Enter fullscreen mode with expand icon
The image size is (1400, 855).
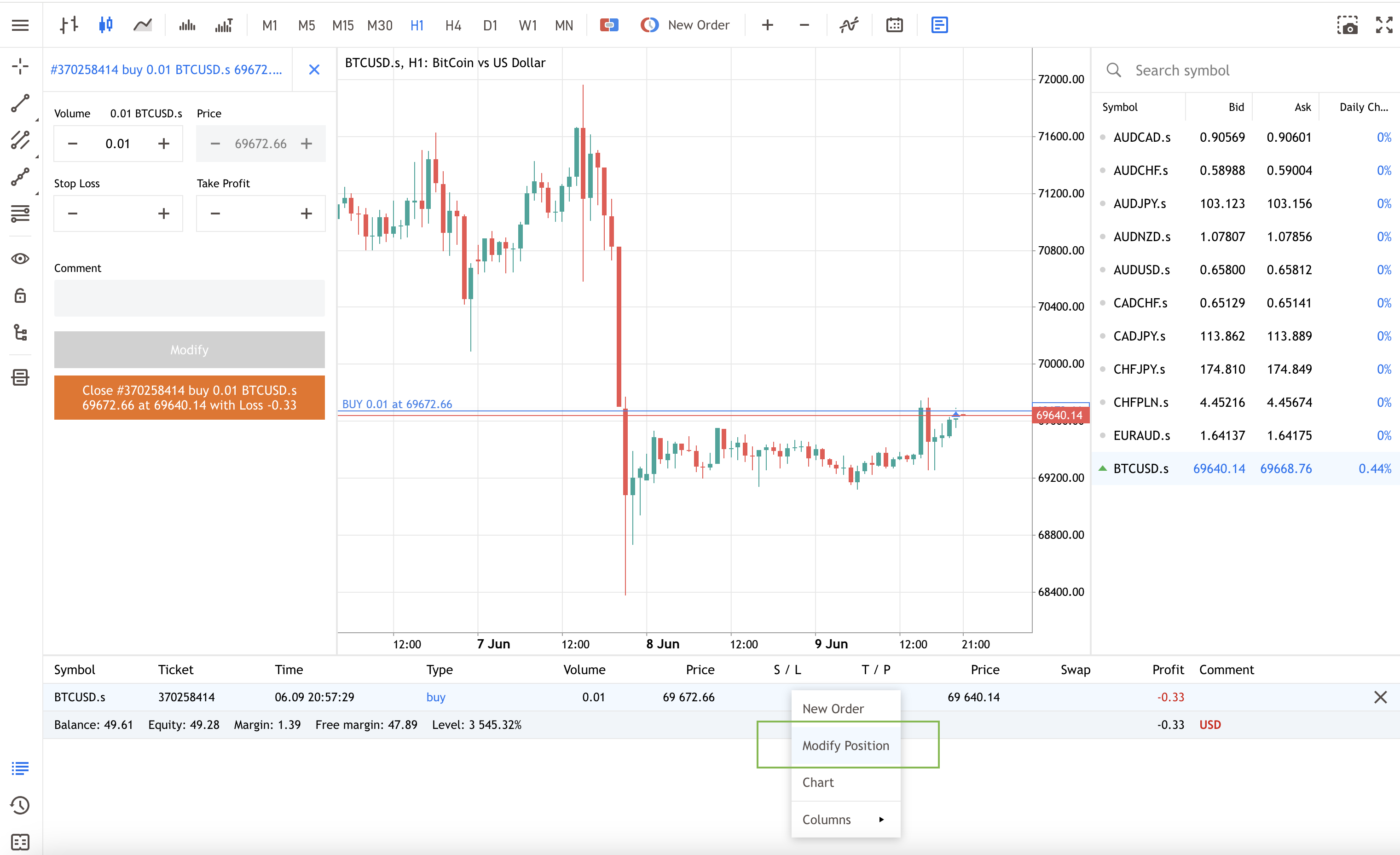pos(1384,25)
